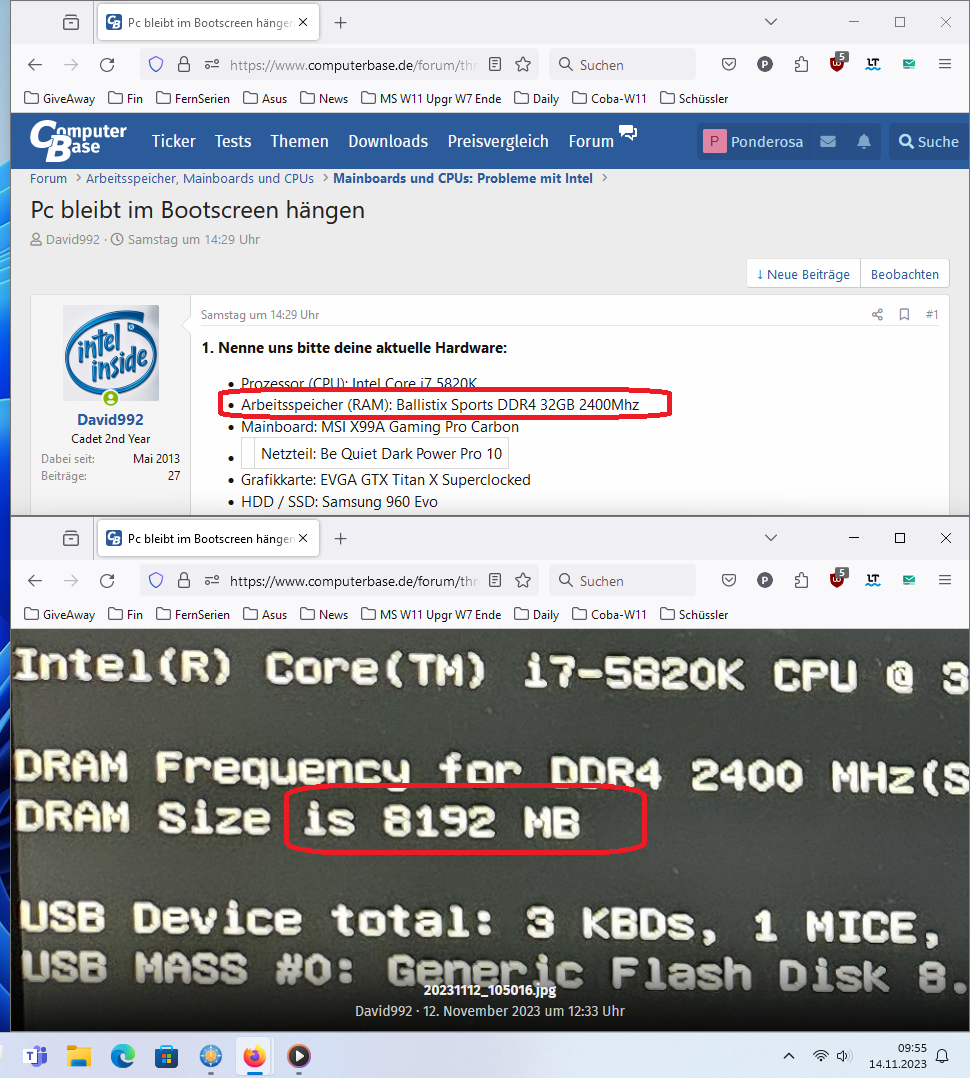Toggle reader view in the bottom window

(495, 581)
